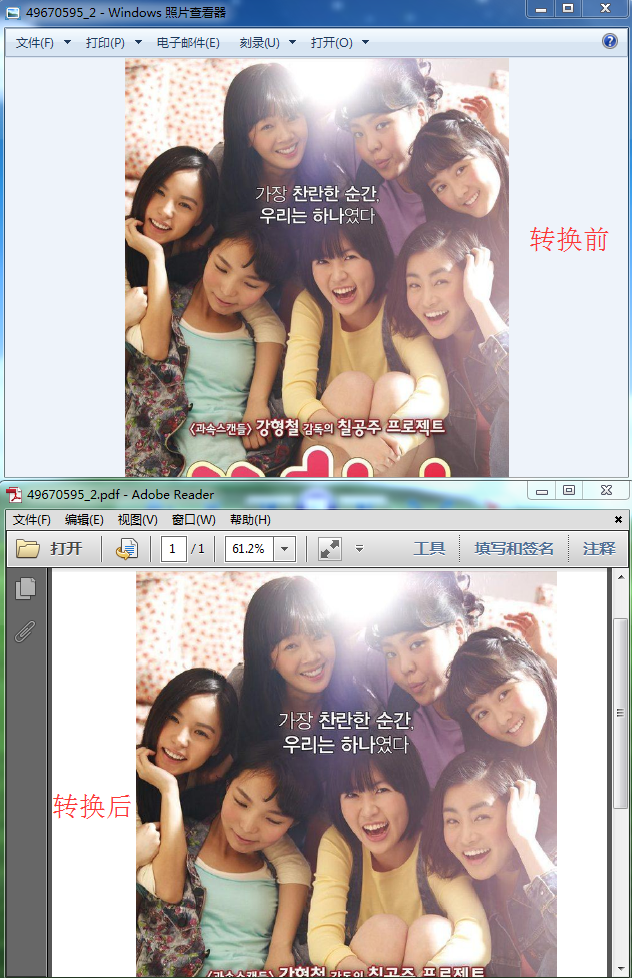Click the poster image in Photo Viewer
The image size is (632, 978).
317,268
